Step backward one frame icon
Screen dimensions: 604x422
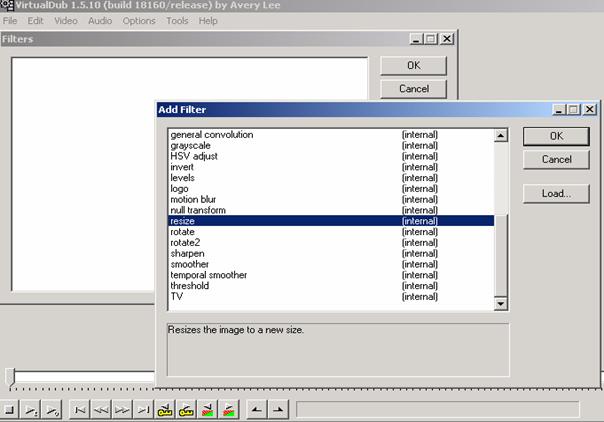(101, 409)
